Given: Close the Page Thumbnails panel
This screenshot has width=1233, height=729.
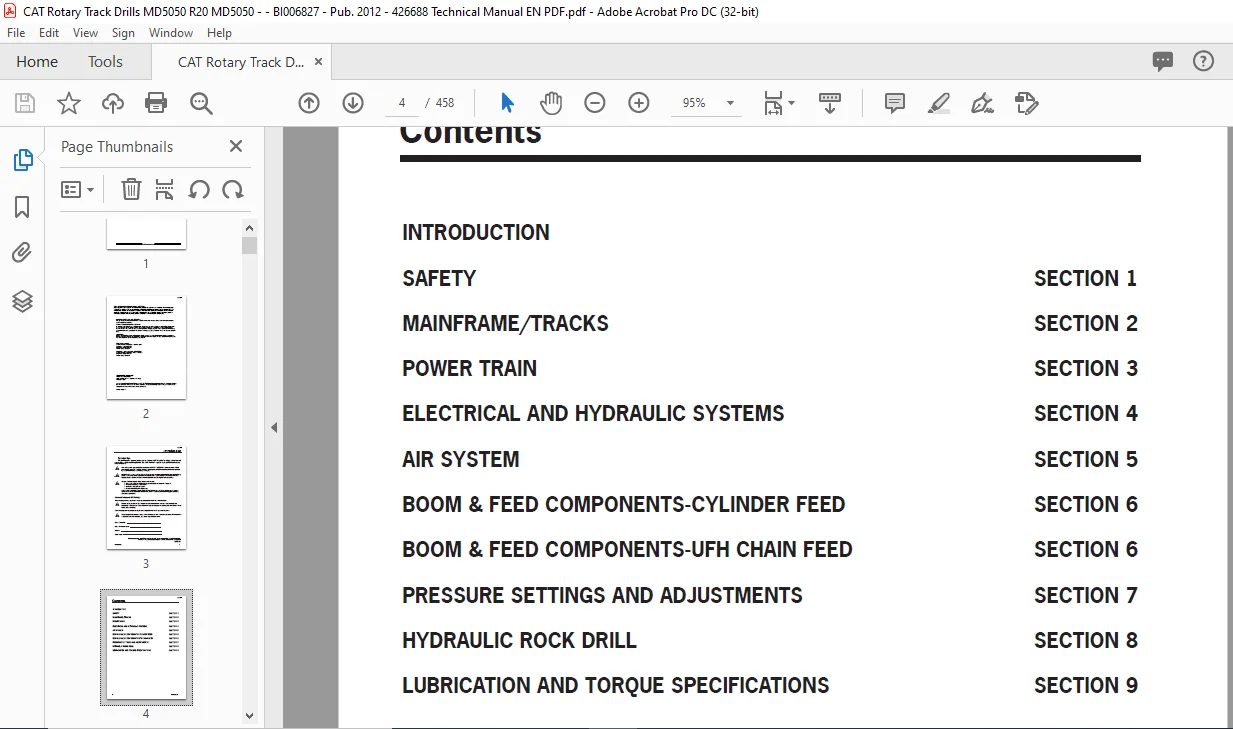Looking at the screenshot, I should tap(236, 146).
